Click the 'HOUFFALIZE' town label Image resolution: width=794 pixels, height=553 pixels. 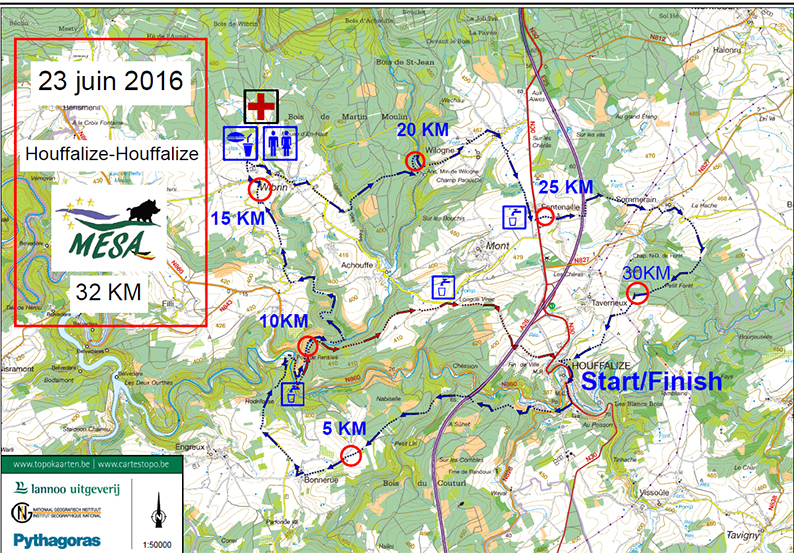(x=601, y=365)
